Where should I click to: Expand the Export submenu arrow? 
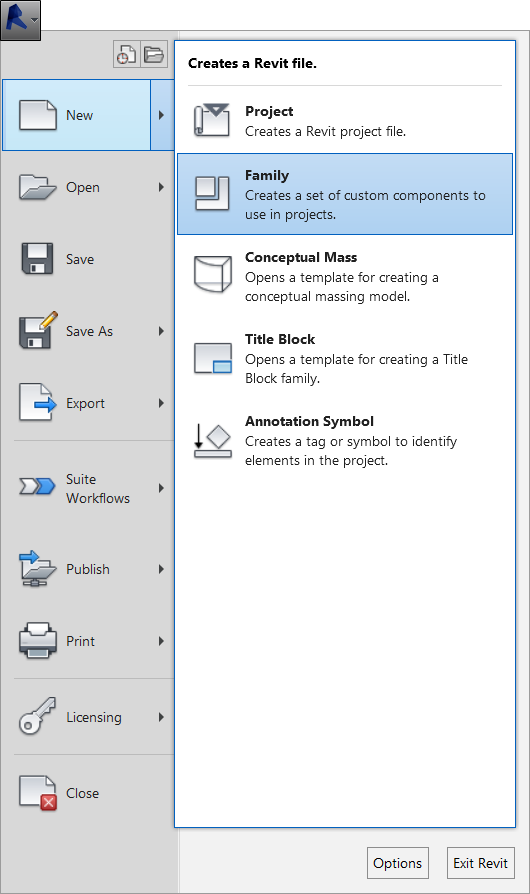click(161, 403)
